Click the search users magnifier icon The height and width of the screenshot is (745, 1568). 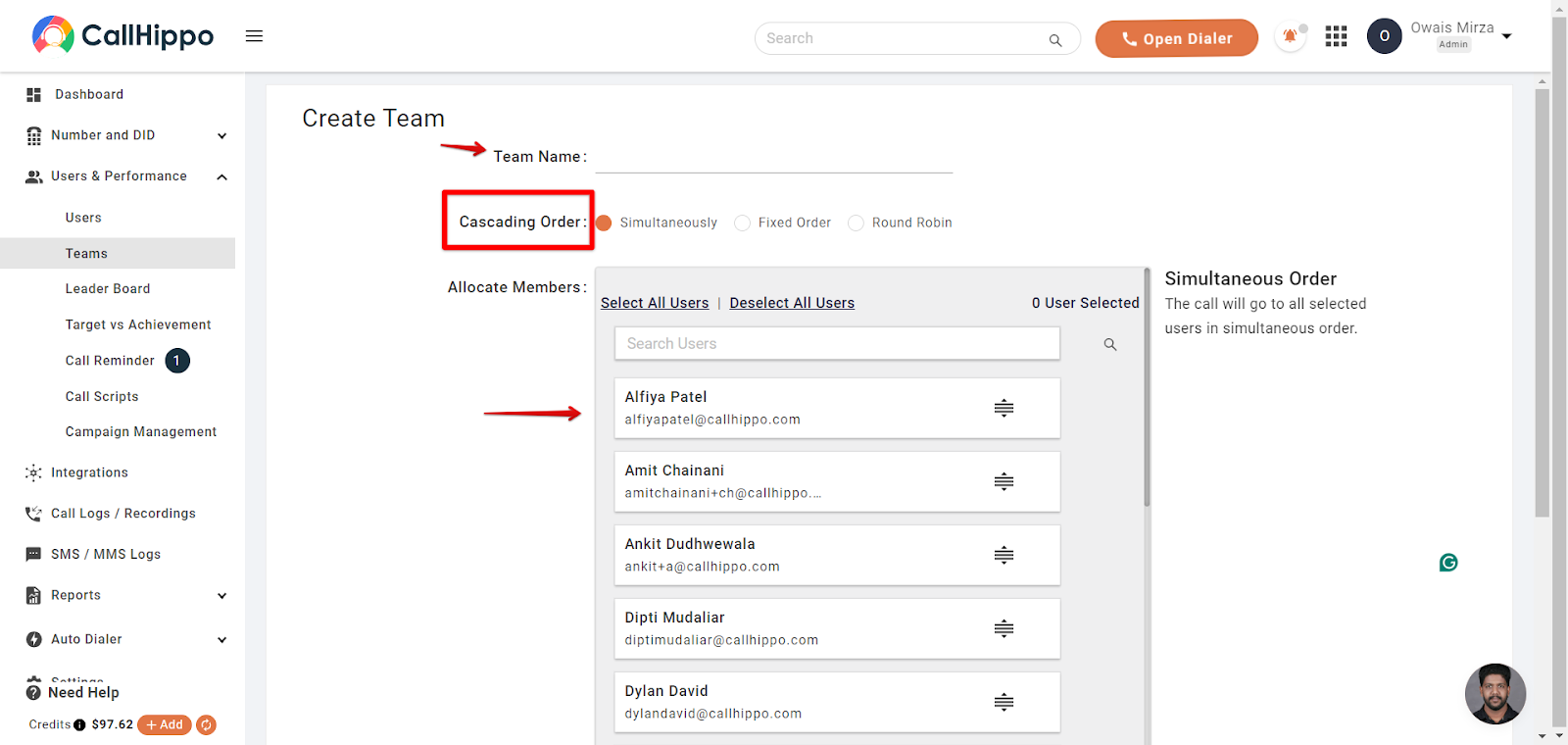pyautogui.click(x=1110, y=344)
